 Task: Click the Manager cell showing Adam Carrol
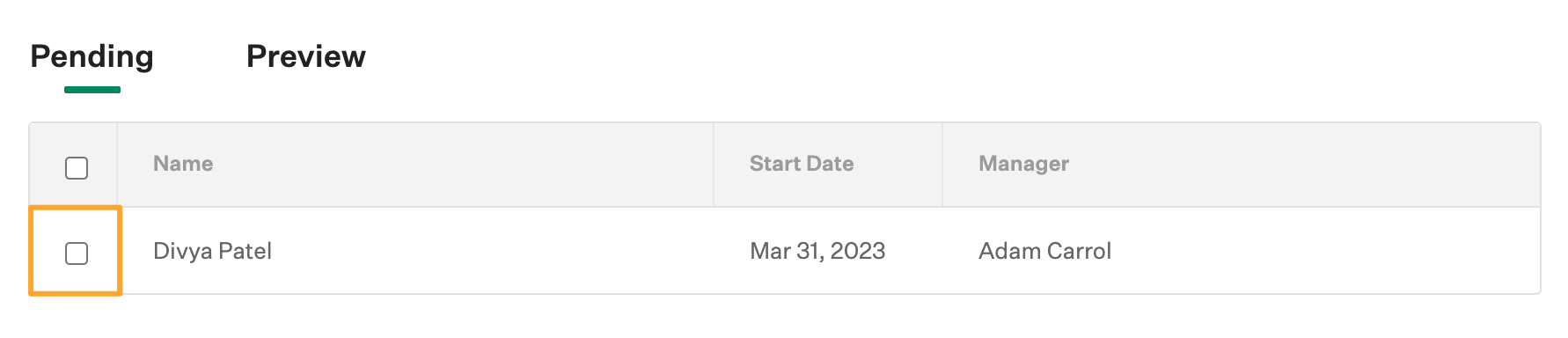click(x=1241, y=251)
